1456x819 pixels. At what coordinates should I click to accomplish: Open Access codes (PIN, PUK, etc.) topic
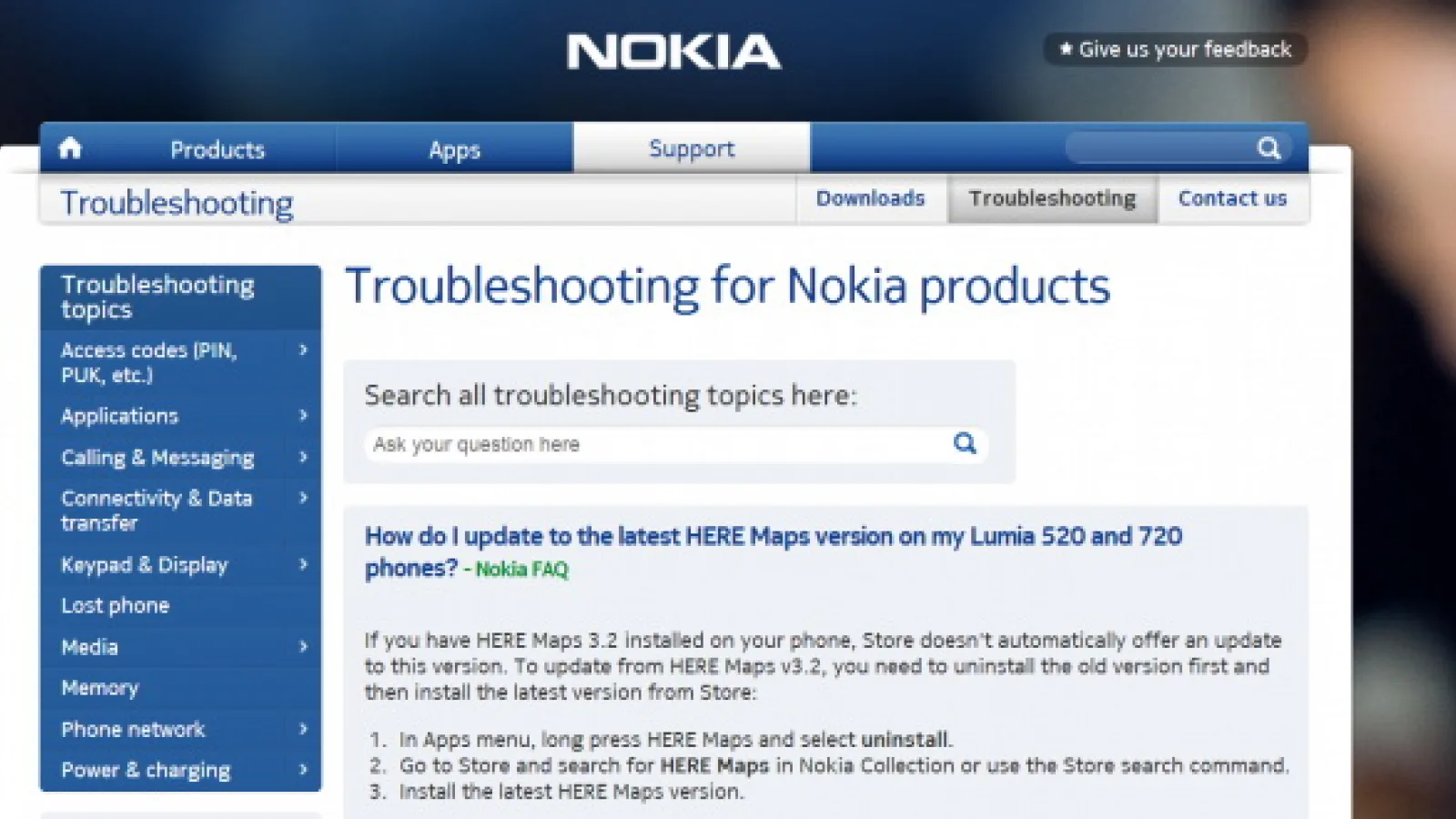click(x=148, y=362)
